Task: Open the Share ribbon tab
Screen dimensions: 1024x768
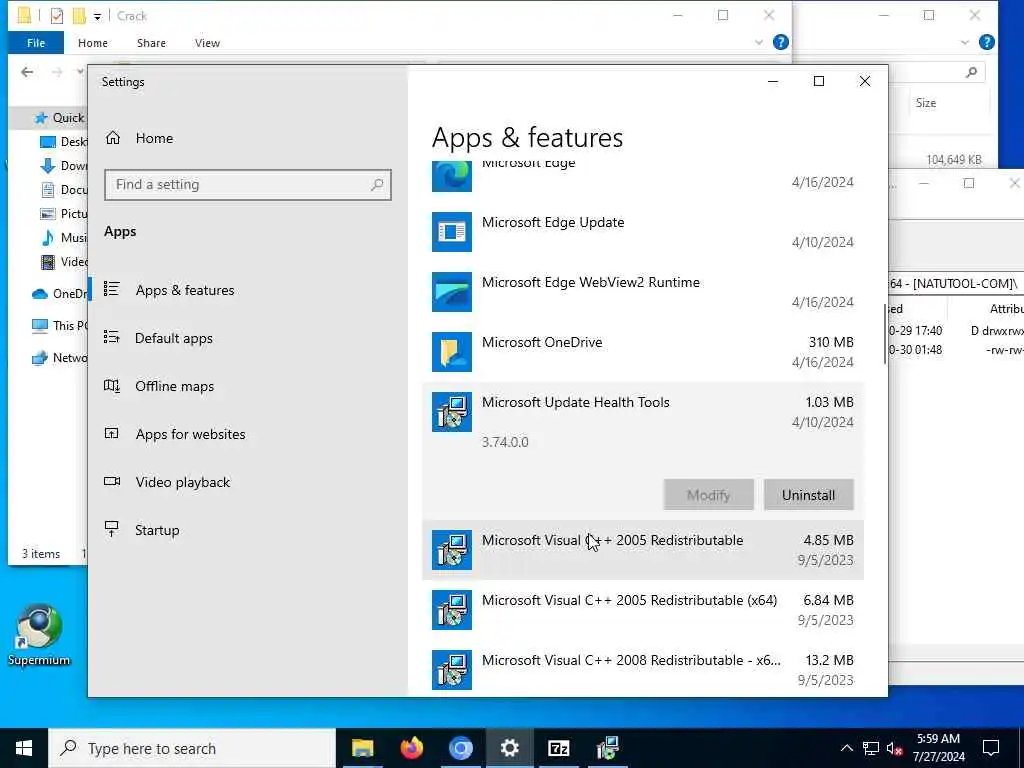Action: click(151, 43)
